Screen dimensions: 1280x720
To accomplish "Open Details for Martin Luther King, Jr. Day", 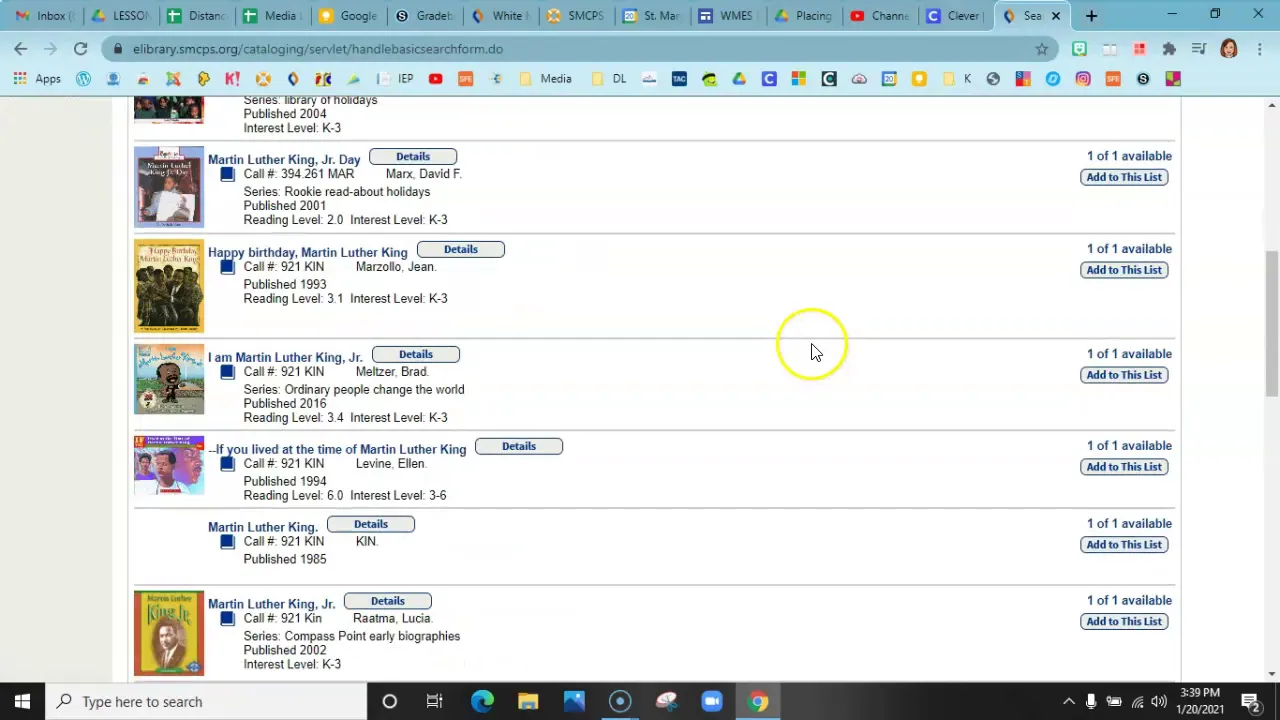I will tap(413, 156).
